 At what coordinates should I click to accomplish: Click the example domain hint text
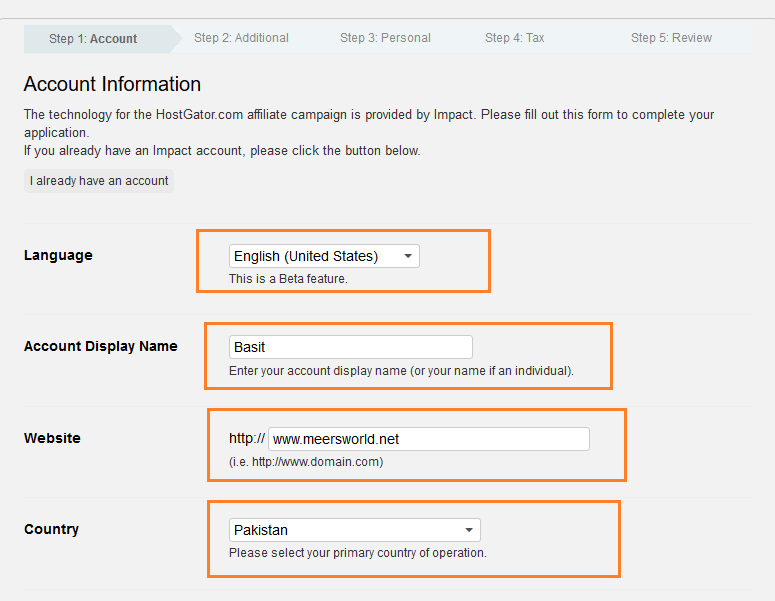[306, 462]
